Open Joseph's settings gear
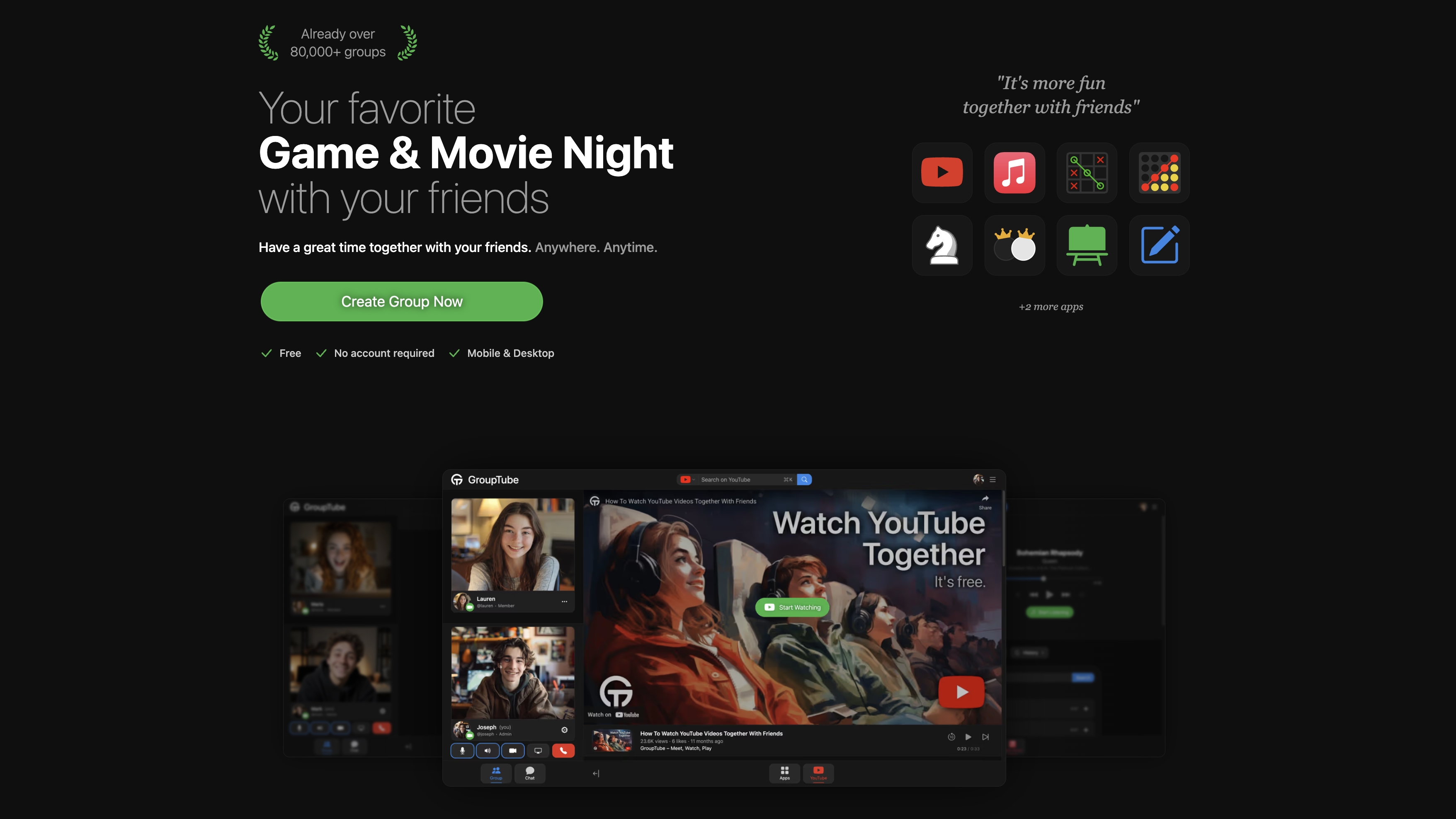This screenshot has width=1456, height=819. (x=564, y=730)
